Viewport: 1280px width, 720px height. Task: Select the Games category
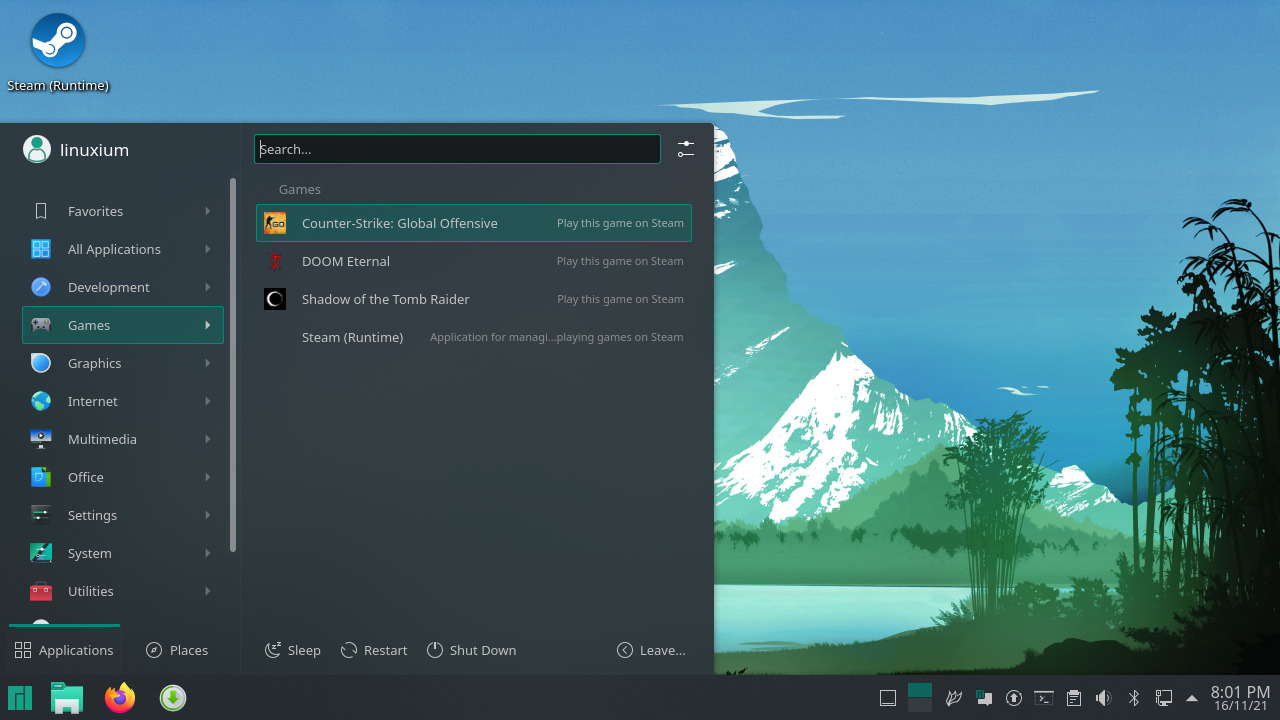(x=123, y=325)
